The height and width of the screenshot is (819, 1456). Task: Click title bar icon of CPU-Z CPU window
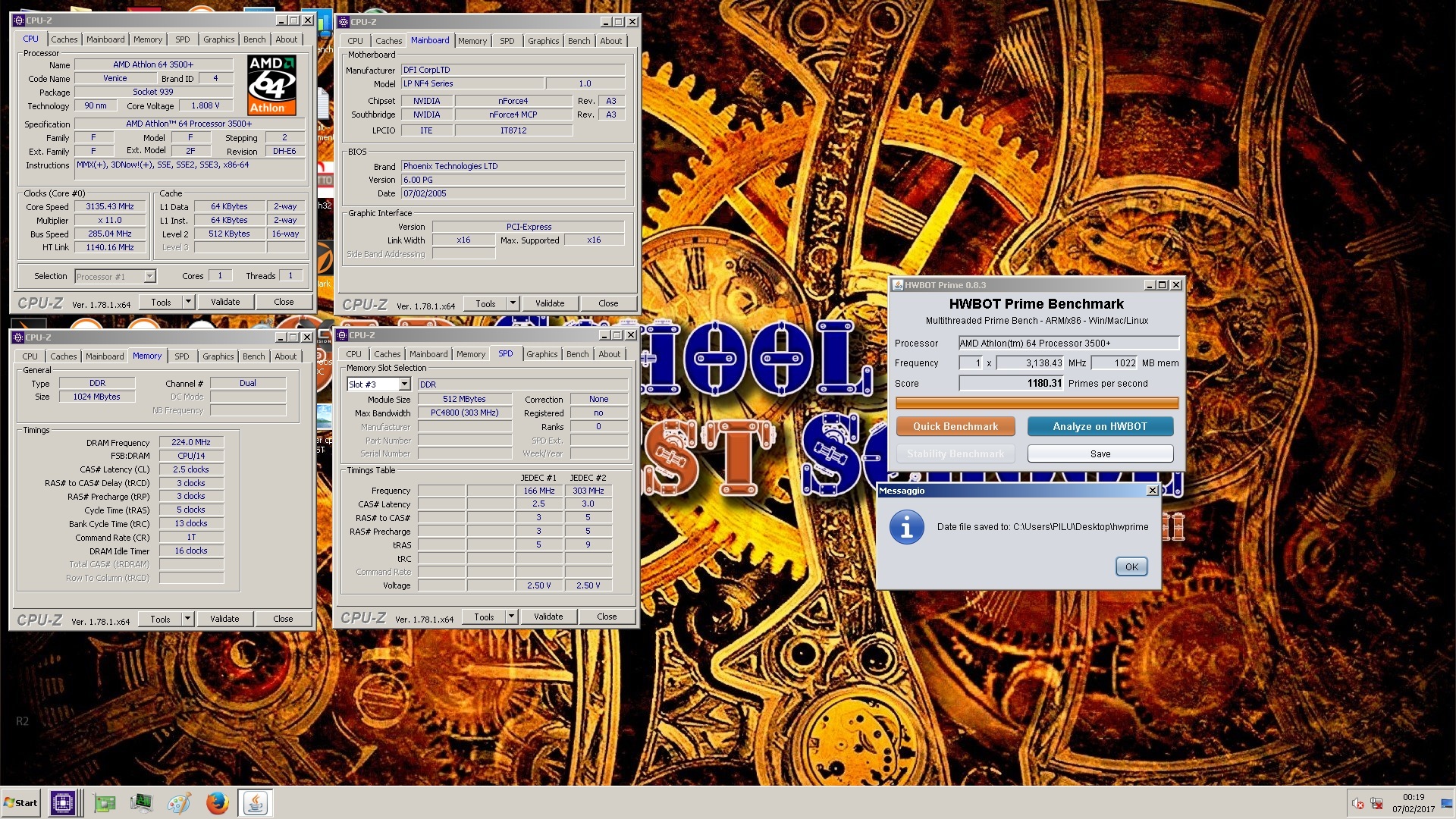click(20, 20)
